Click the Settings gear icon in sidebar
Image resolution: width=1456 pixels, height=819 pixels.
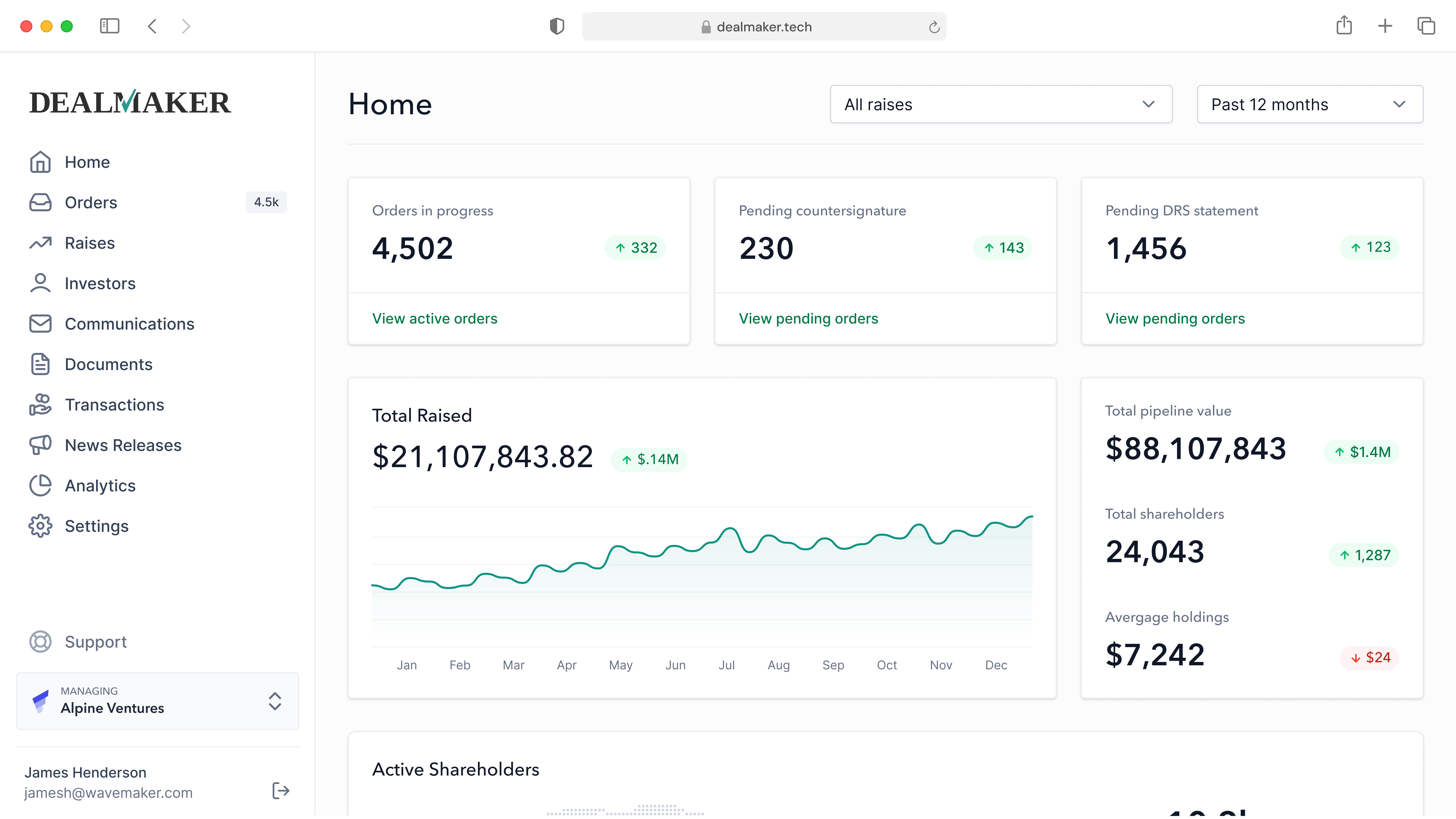point(40,526)
